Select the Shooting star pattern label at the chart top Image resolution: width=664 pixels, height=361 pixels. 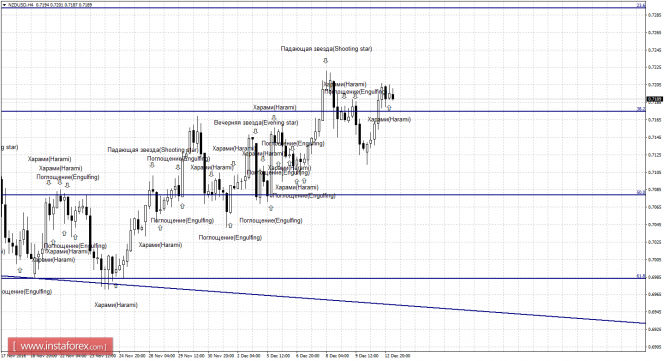point(326,49)
